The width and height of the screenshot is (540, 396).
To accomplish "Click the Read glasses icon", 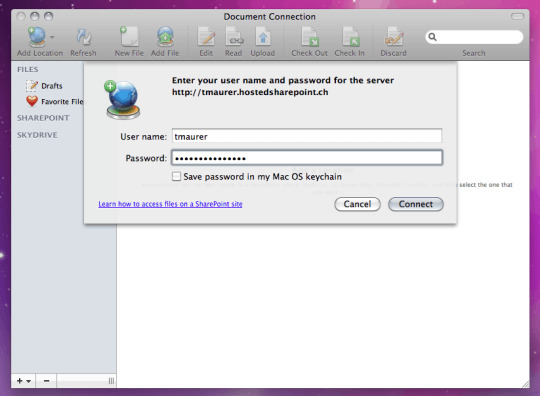I will pos(234,37).
